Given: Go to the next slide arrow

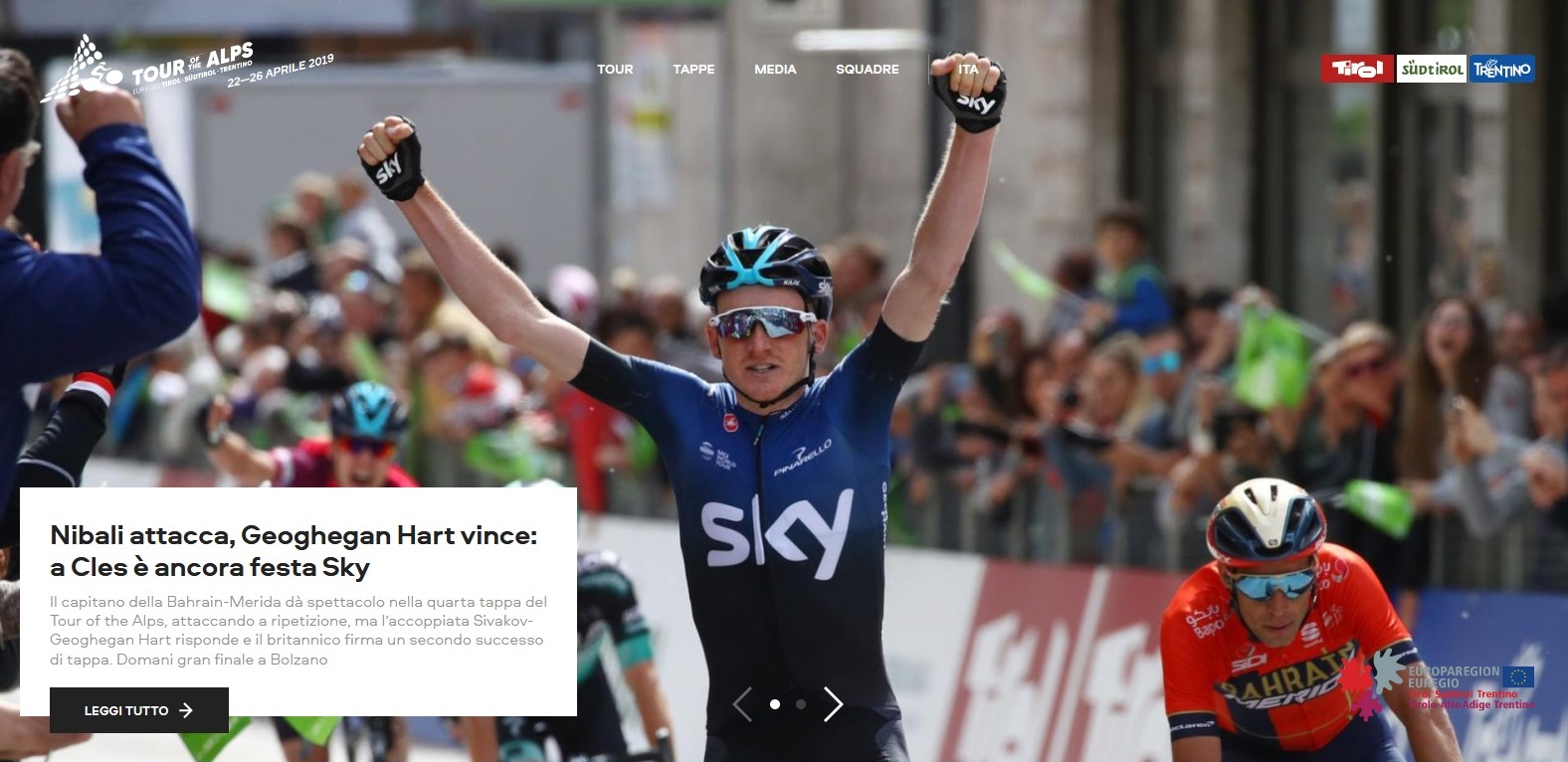Looking at the screenshot, I should (x=834, y=704).
